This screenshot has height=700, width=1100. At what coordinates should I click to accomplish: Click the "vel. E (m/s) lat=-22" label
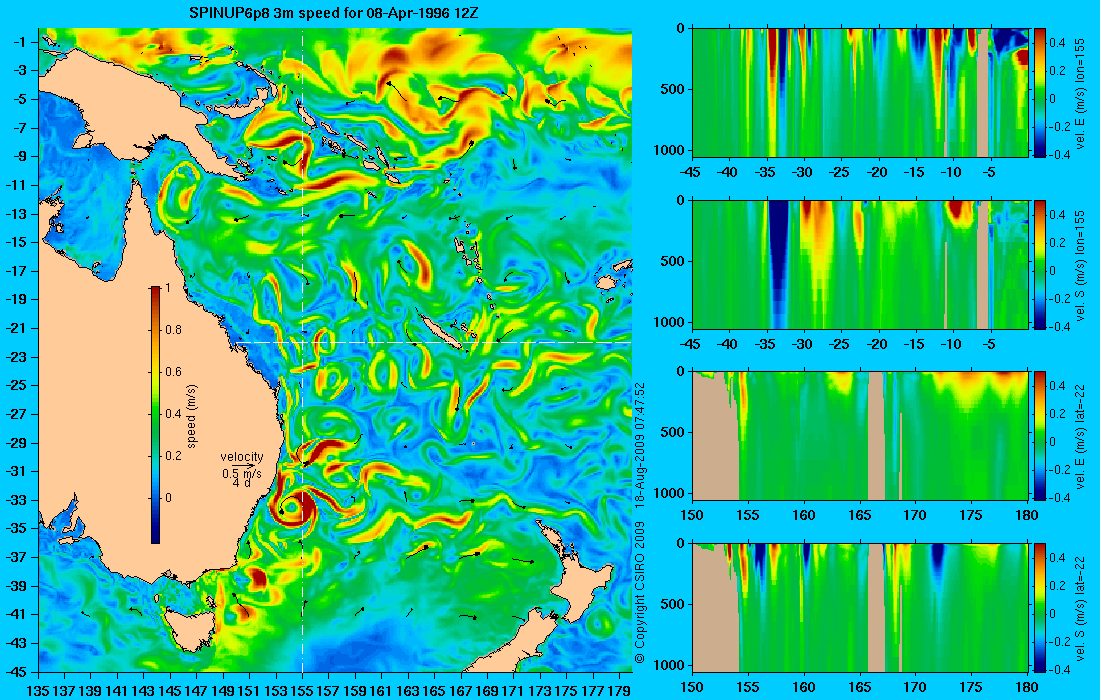[1080, 435]
